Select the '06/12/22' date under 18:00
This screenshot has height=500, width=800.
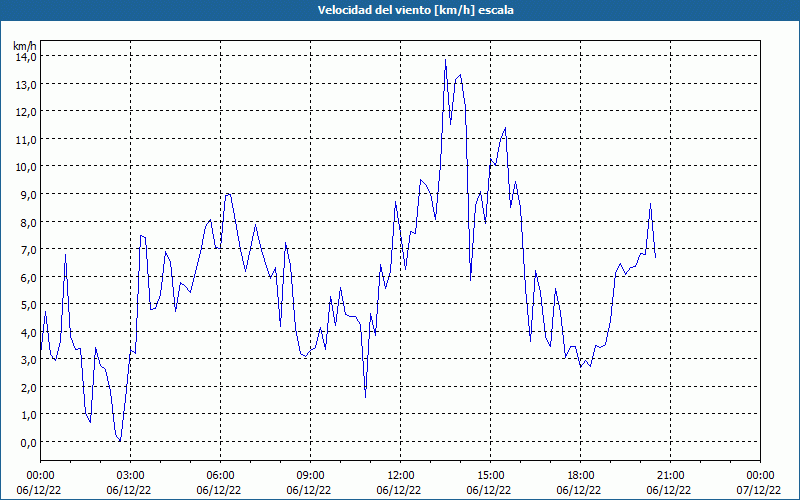(x=579, y=490)
